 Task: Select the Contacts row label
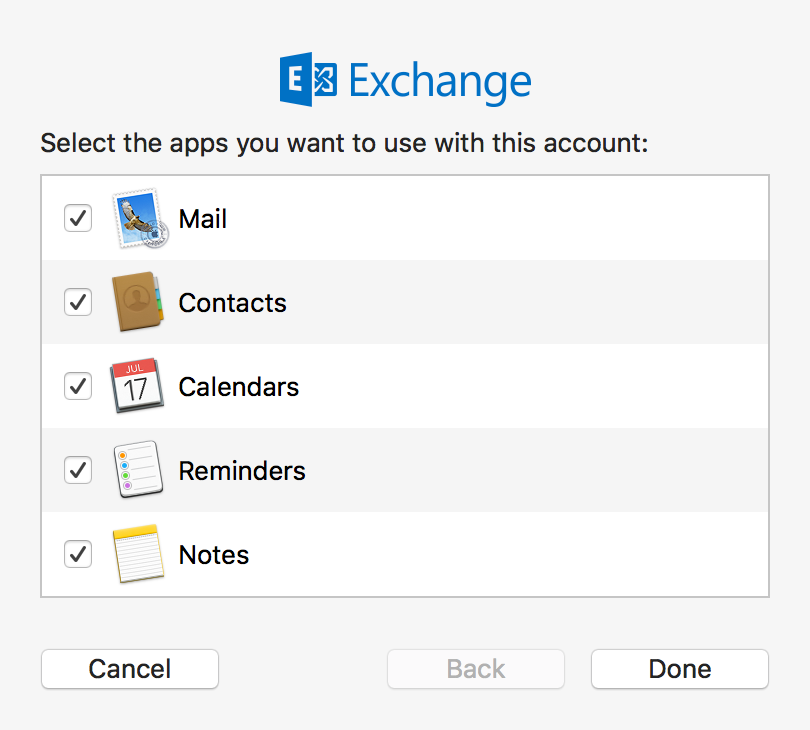click(x=232, y=303)
